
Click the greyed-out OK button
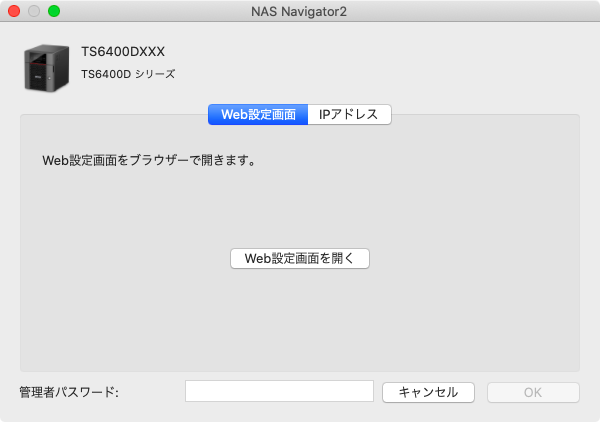click(x=532, y=392)
